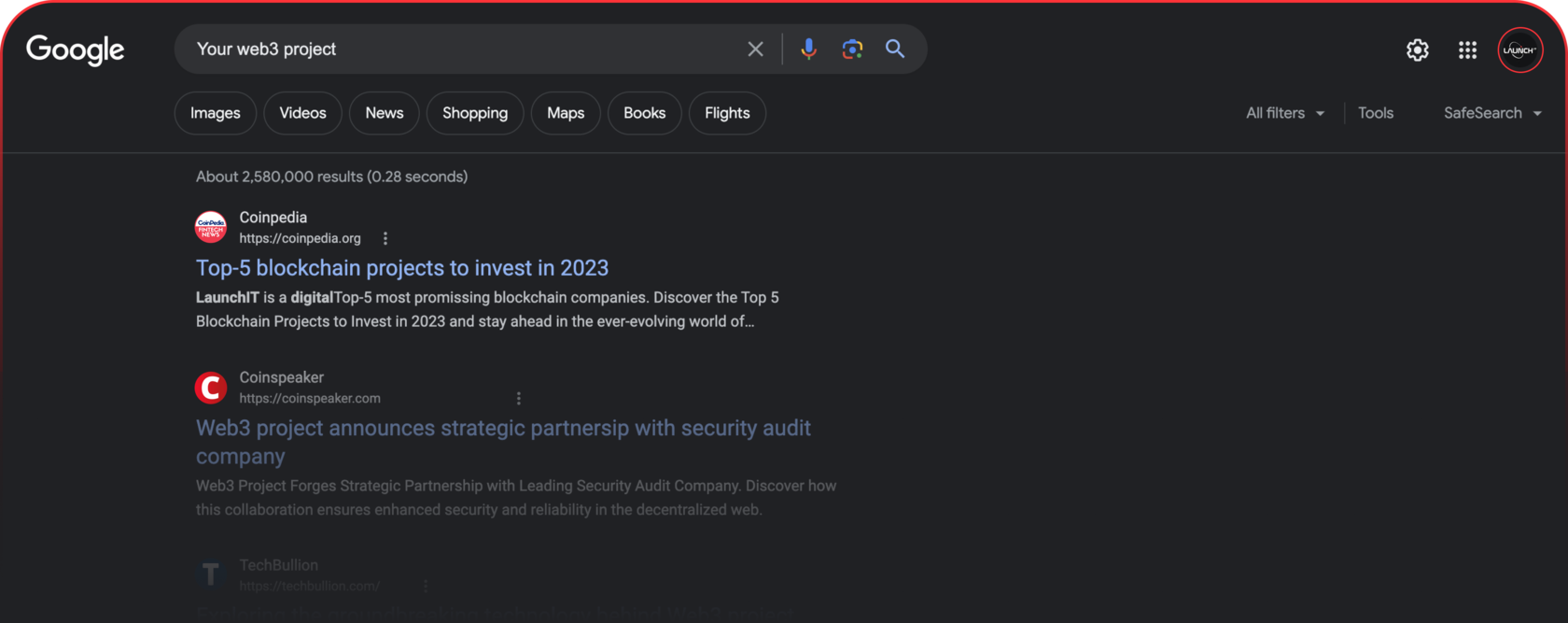Open more options for the Coinspeaker result
This screenshot has height=623, width=1568.
click(519, 398)
